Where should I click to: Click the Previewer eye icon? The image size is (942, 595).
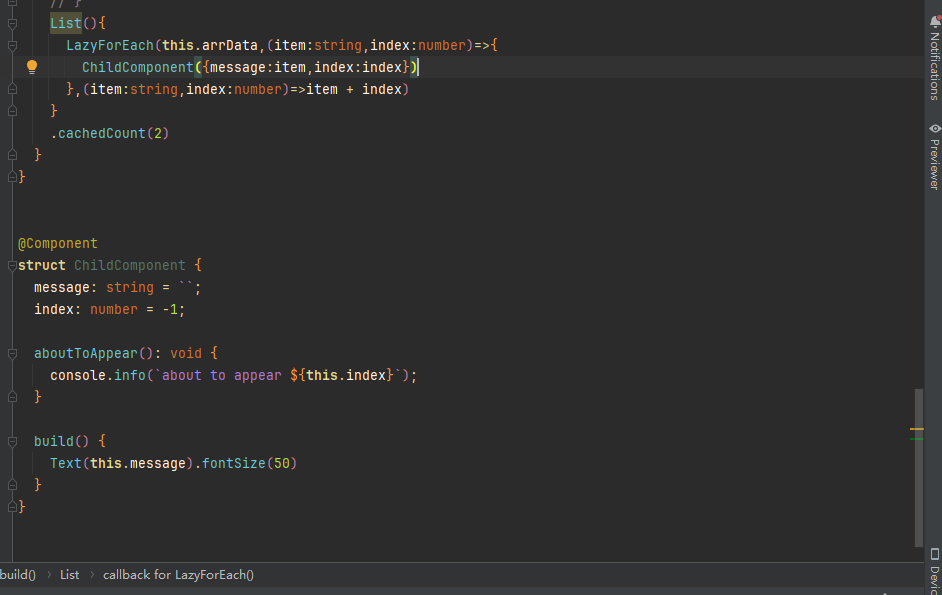(934, 129)
